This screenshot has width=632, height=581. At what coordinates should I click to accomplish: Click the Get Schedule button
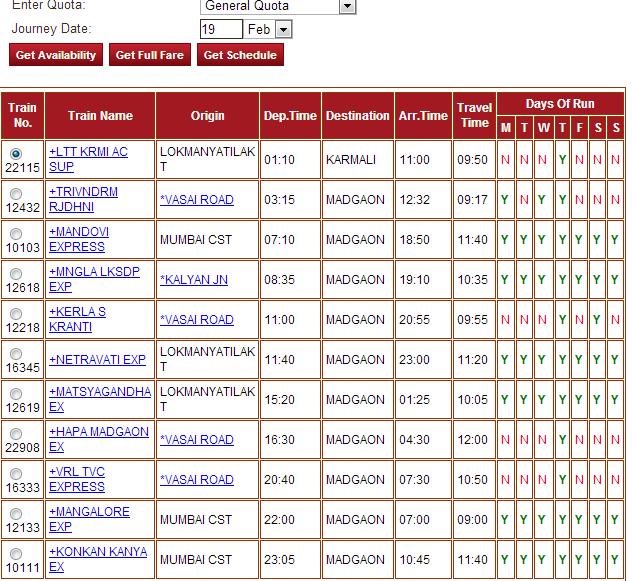pyautogui.click(x=240, y=55)
